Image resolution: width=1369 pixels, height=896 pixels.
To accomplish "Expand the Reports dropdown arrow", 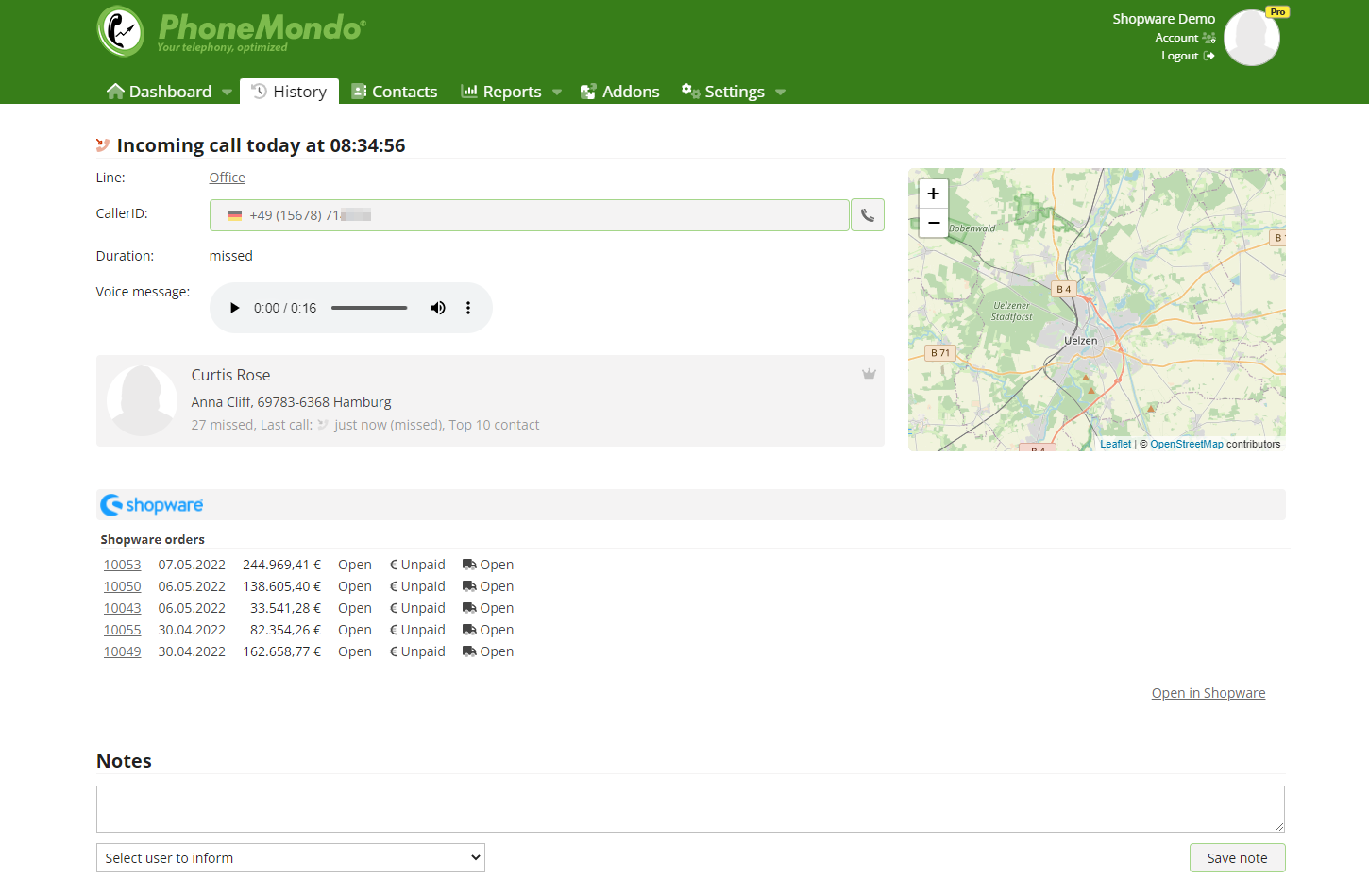I will tap(557, 93).
